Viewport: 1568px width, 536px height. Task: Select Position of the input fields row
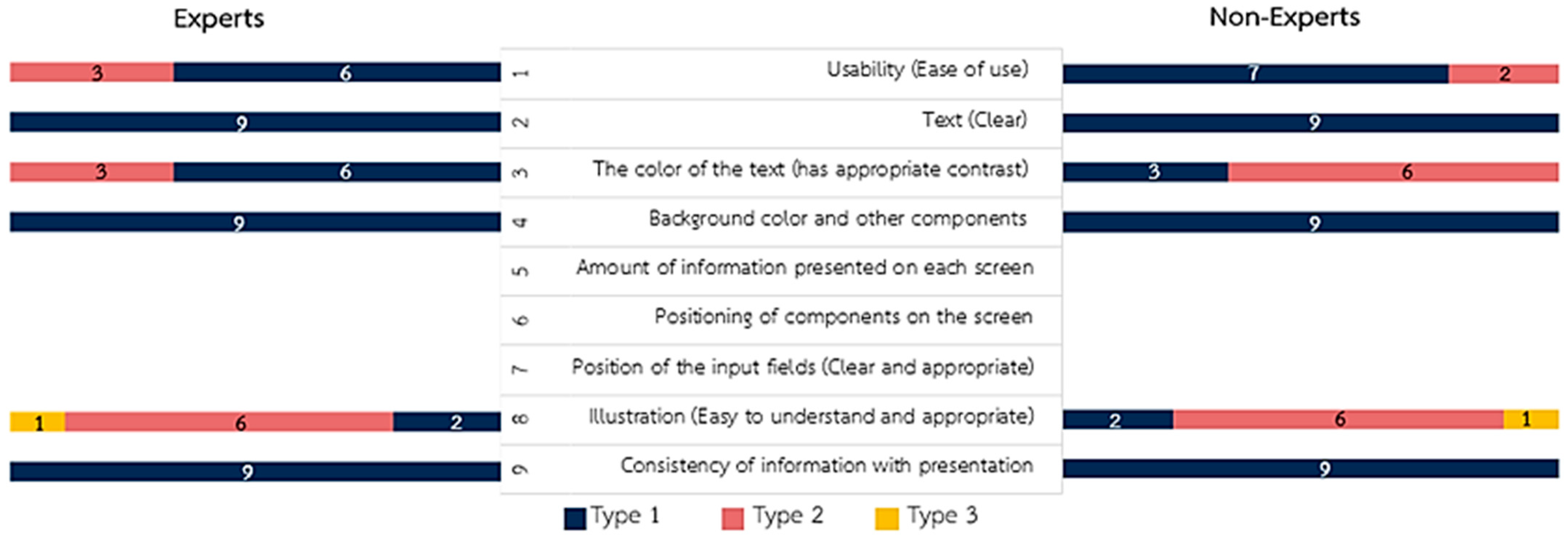(802, 367)
